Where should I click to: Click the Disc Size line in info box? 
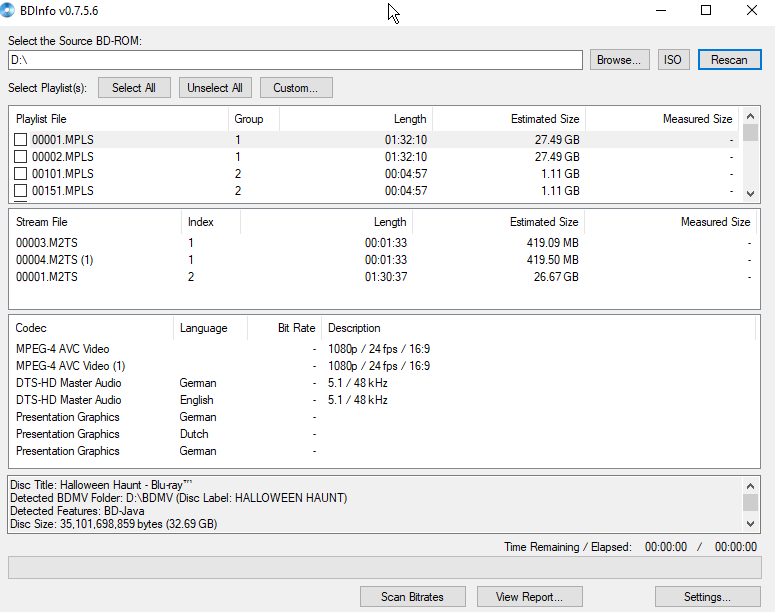(114, 524)
